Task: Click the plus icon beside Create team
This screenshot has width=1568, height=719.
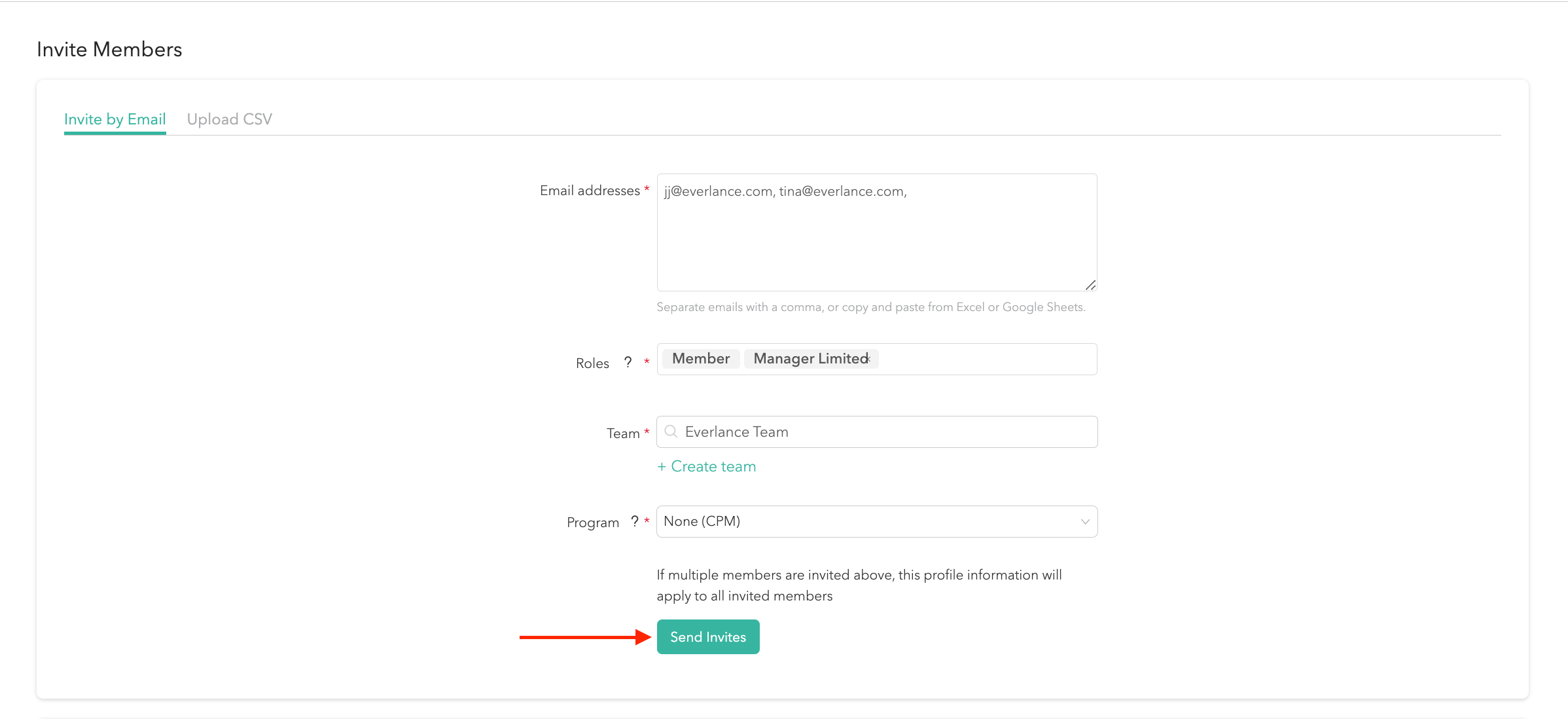Action: (662, 466)
